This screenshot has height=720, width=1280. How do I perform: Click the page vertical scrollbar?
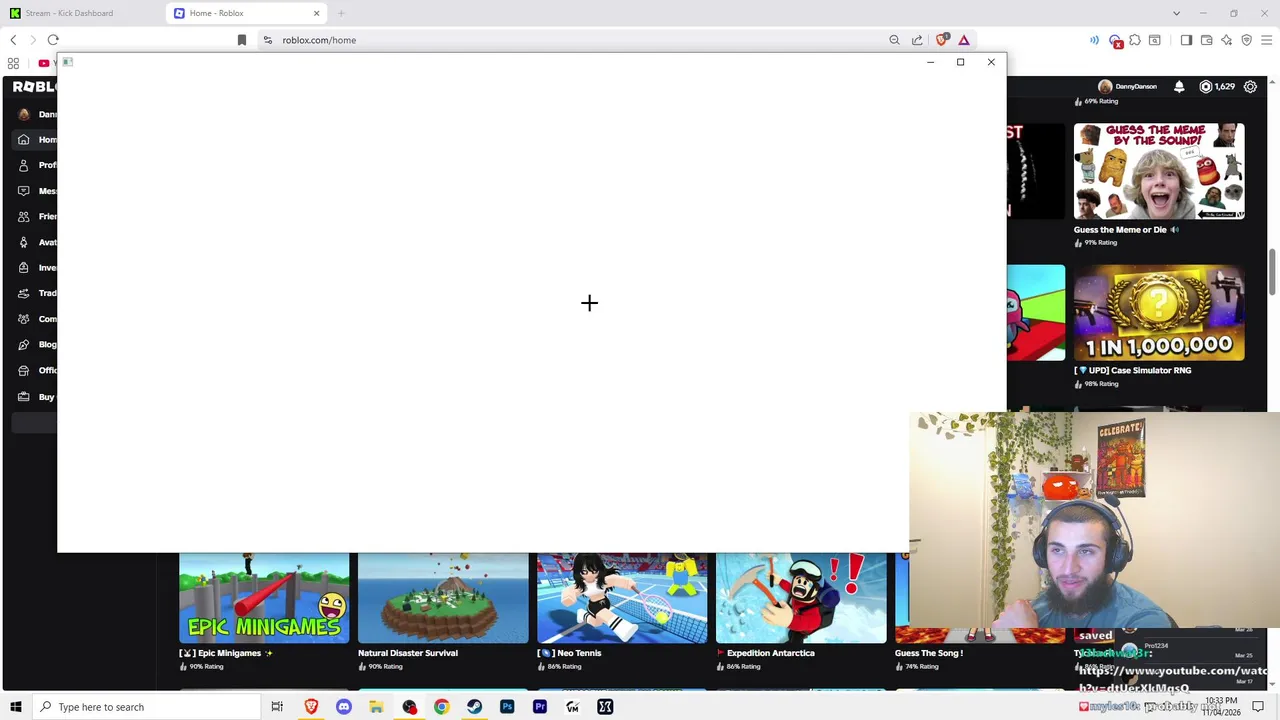point(1273,270)
